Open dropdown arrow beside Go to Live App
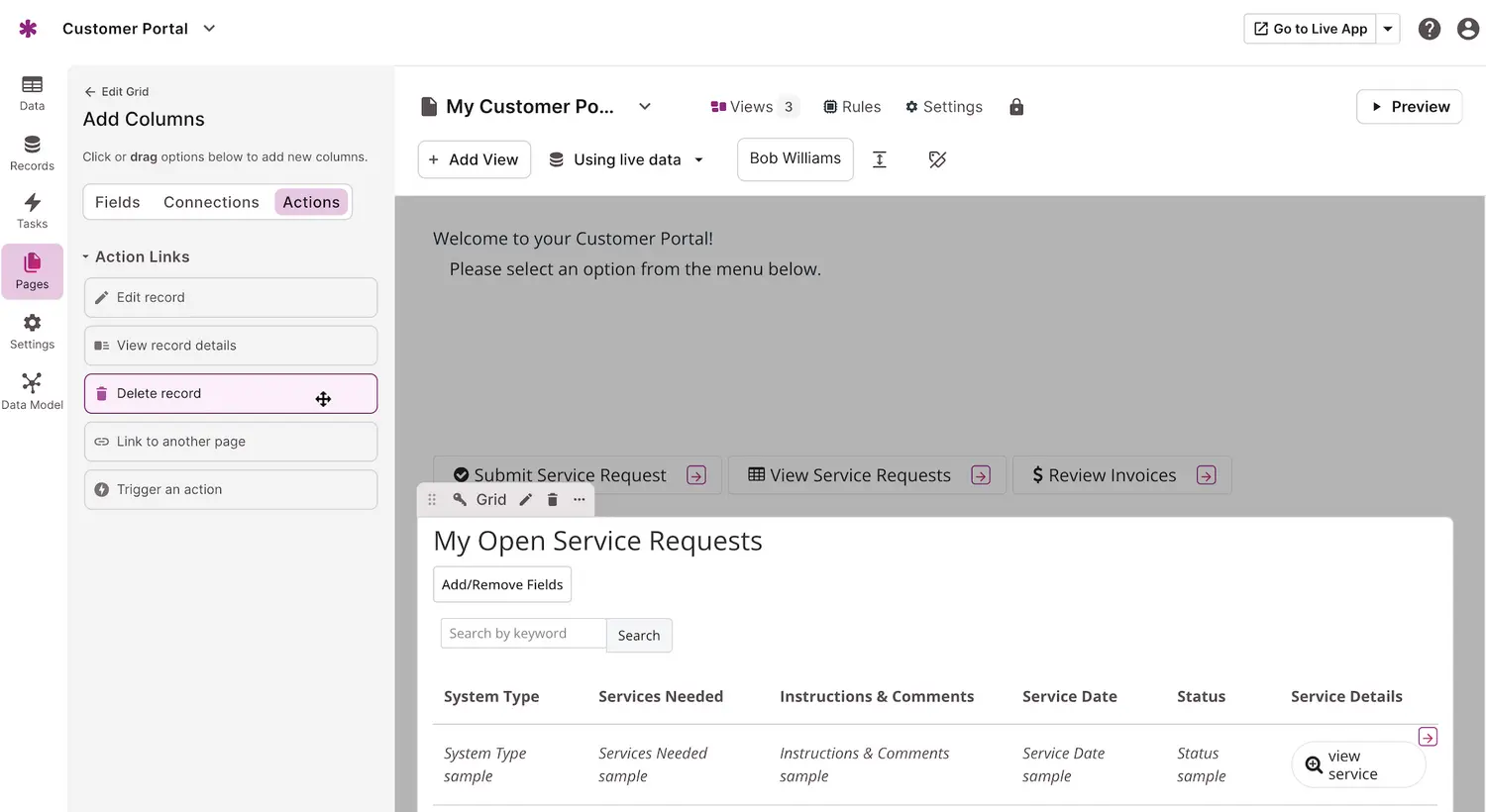 (x=1388, y=29)
